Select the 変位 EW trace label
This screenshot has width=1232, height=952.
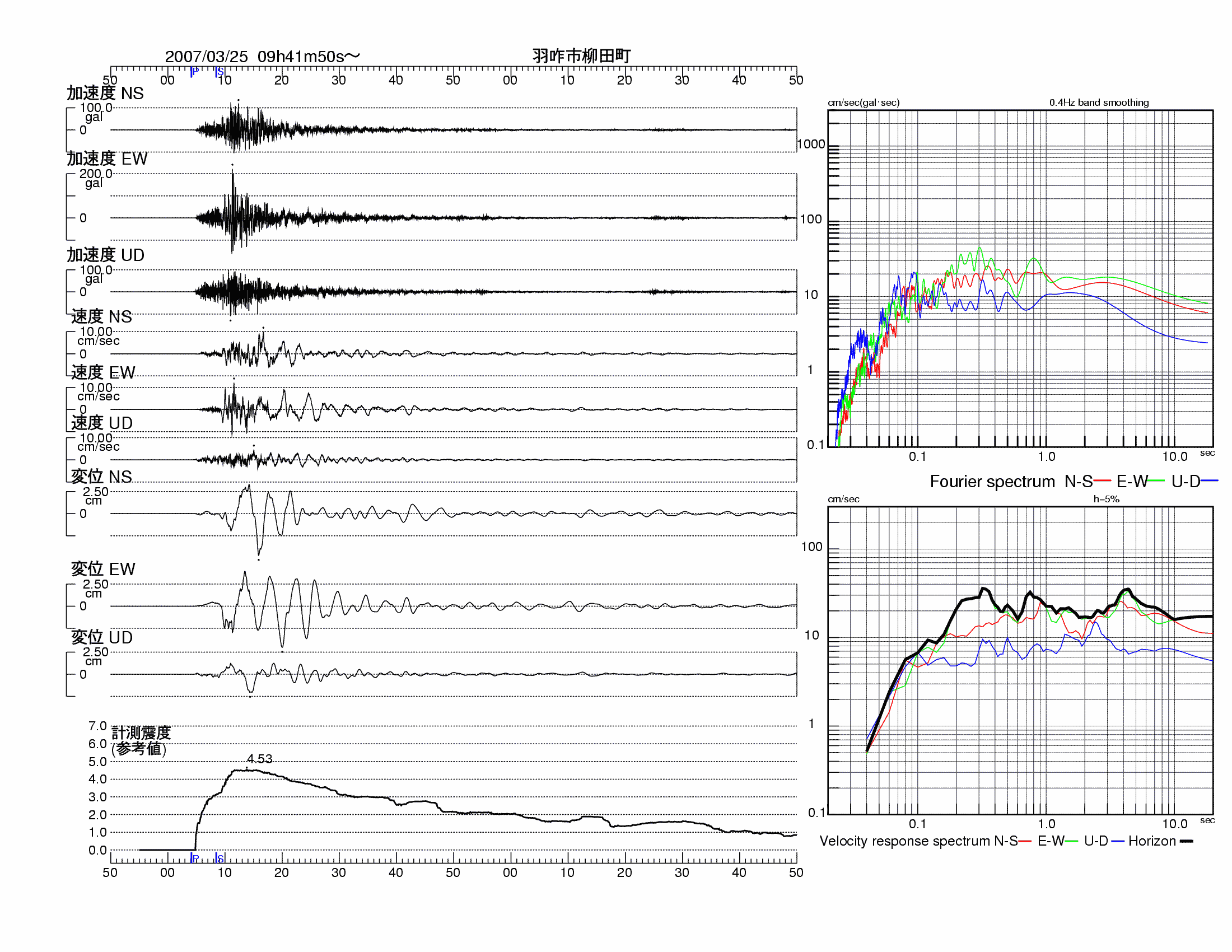coord(103,569)
